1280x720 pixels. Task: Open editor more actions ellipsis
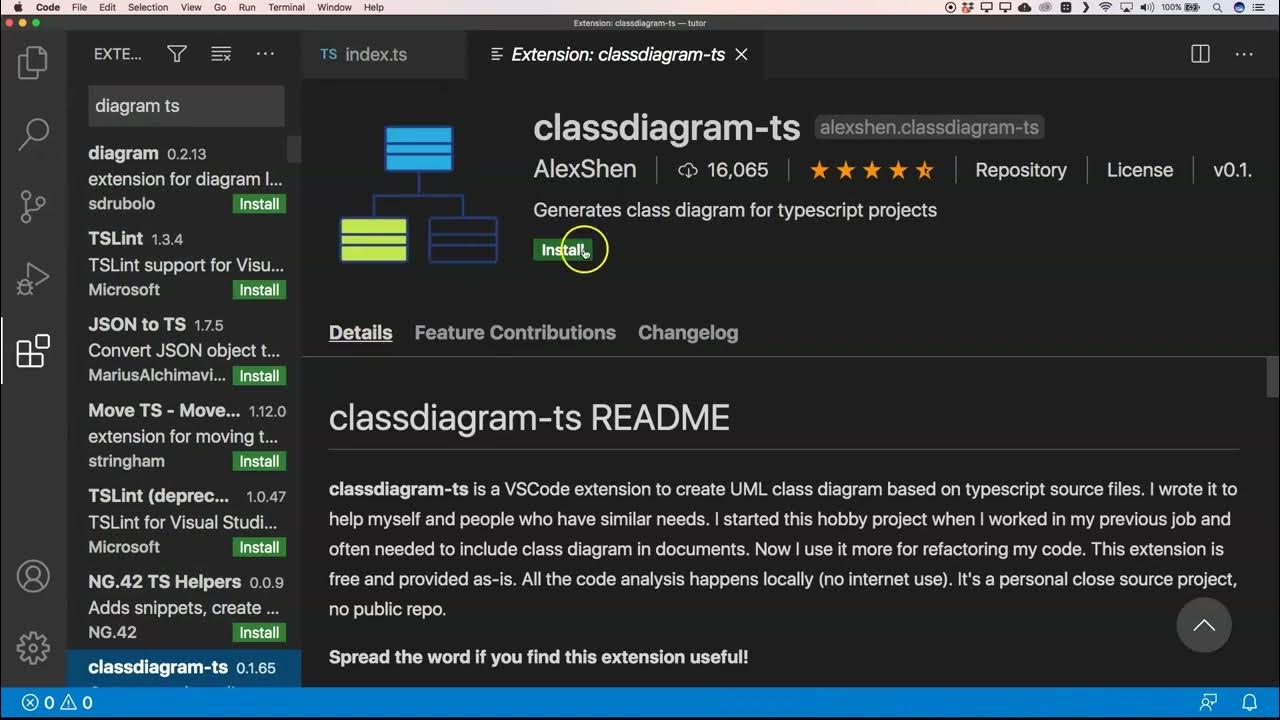point(1244,54)
